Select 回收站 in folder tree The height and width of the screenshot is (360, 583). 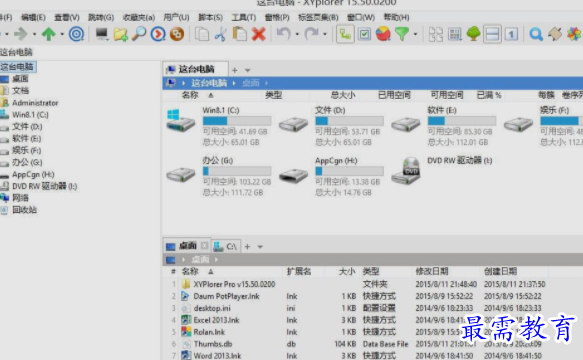tap(24, 210)
